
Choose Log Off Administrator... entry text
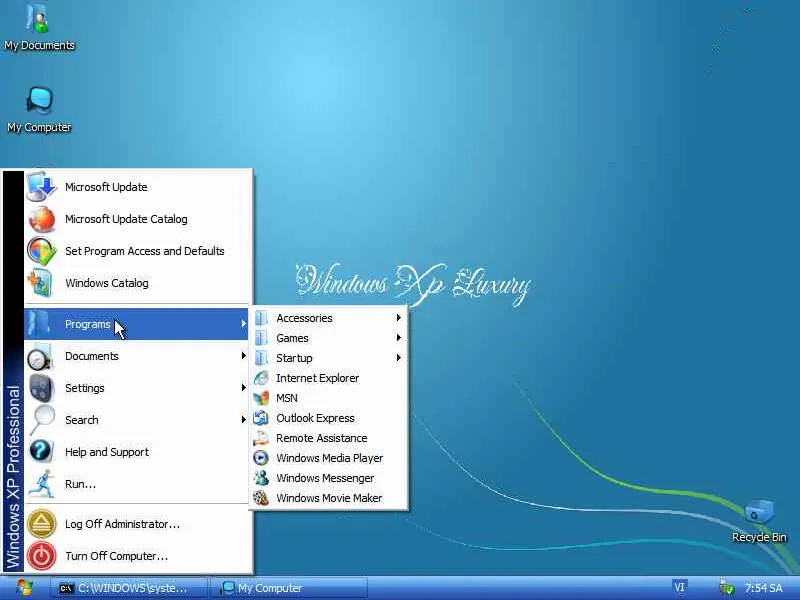point(122,524)
